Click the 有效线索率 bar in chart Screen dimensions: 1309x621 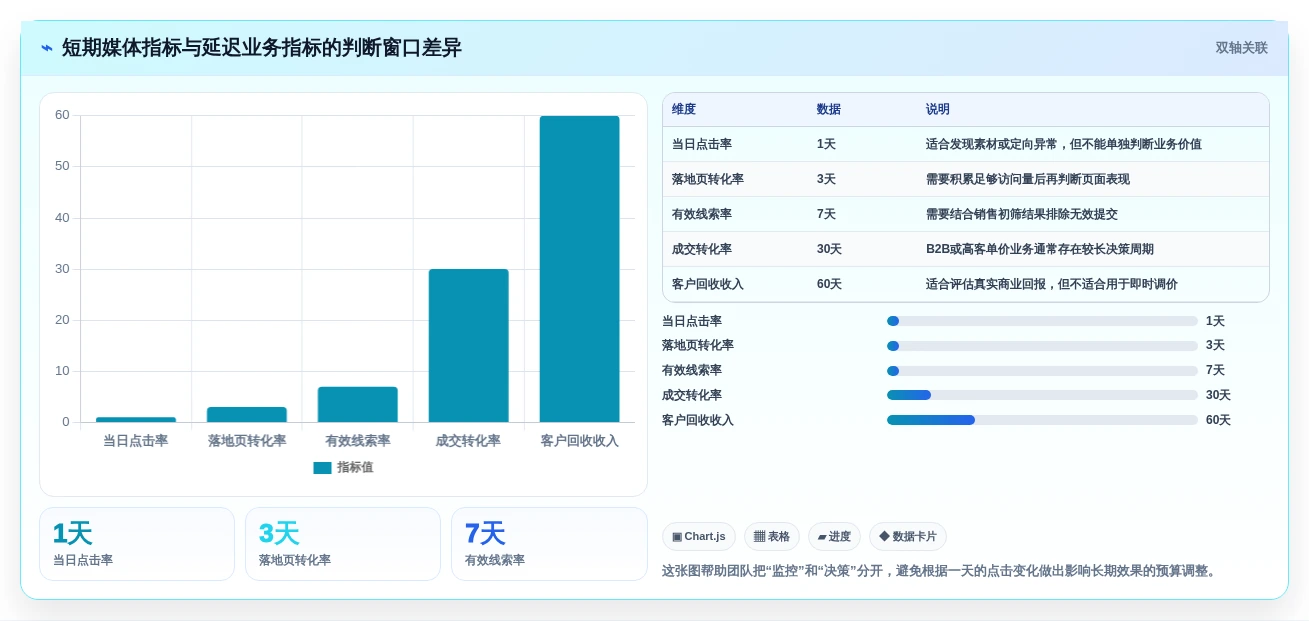click(x=358, y=404)
